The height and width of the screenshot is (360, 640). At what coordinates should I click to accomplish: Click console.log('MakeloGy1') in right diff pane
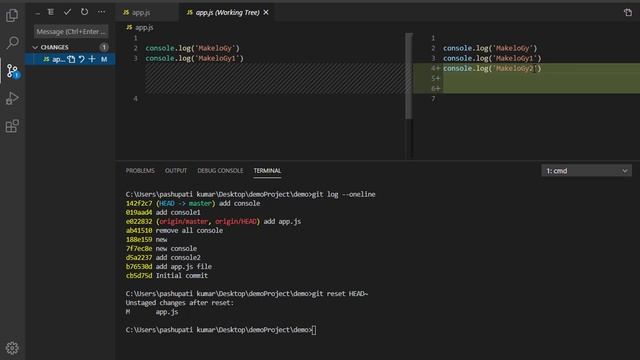492,58
